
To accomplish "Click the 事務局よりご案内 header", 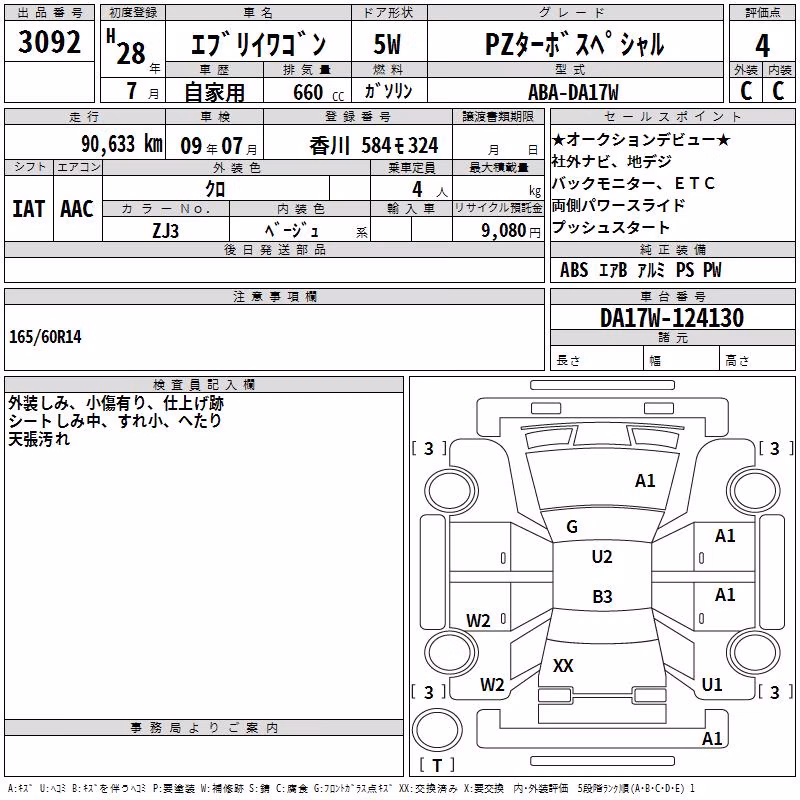I will point(204,728).
